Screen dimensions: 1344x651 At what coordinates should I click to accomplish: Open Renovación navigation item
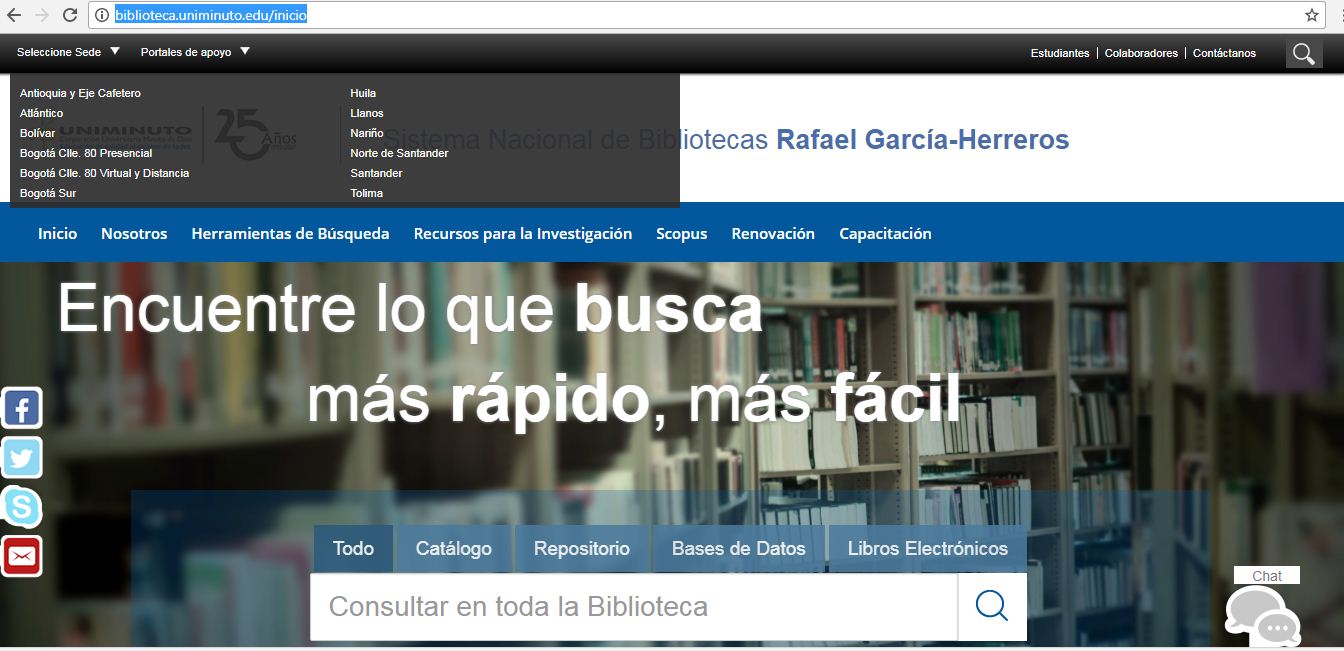773,233
